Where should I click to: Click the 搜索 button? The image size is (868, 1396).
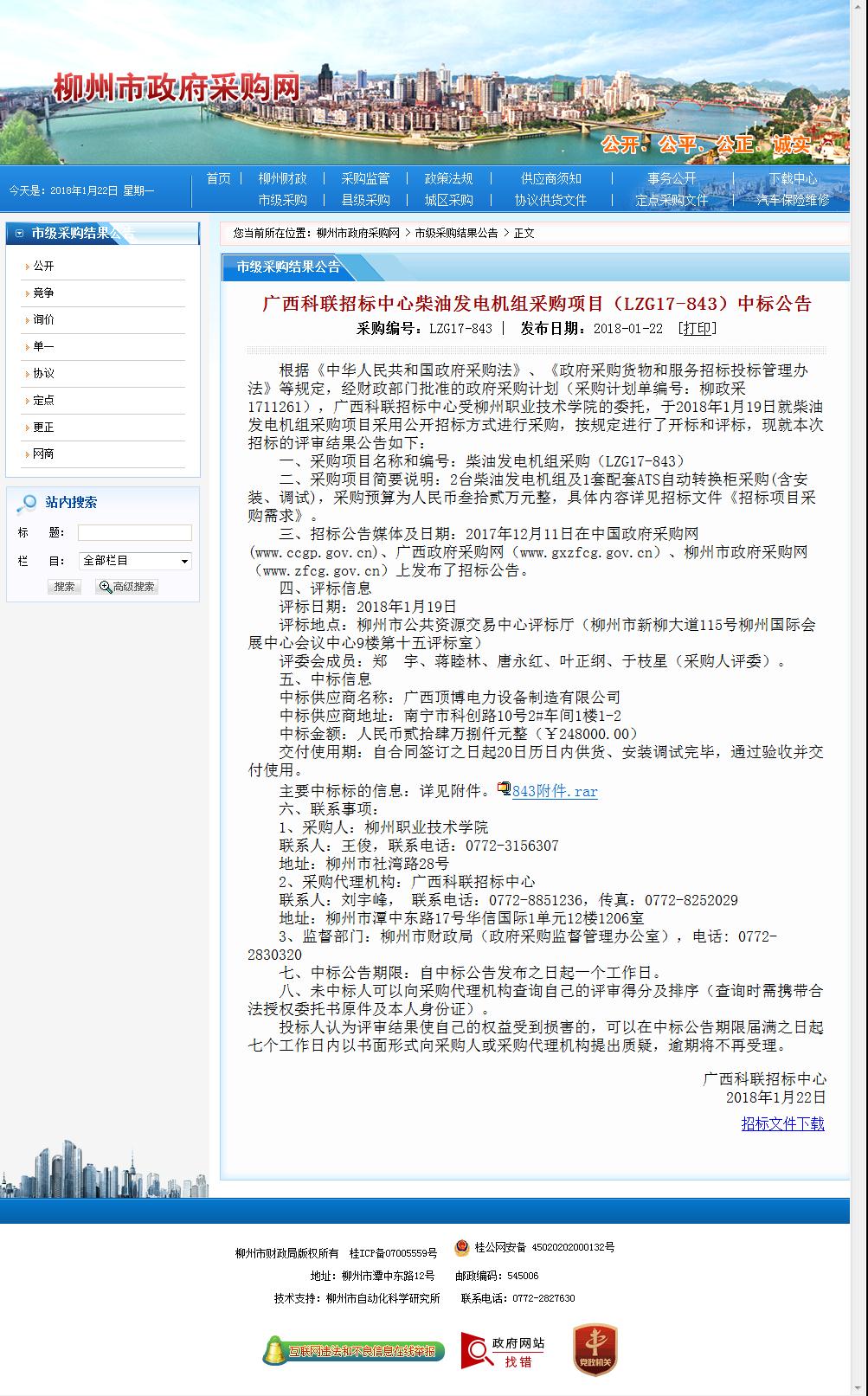(64, 587)
